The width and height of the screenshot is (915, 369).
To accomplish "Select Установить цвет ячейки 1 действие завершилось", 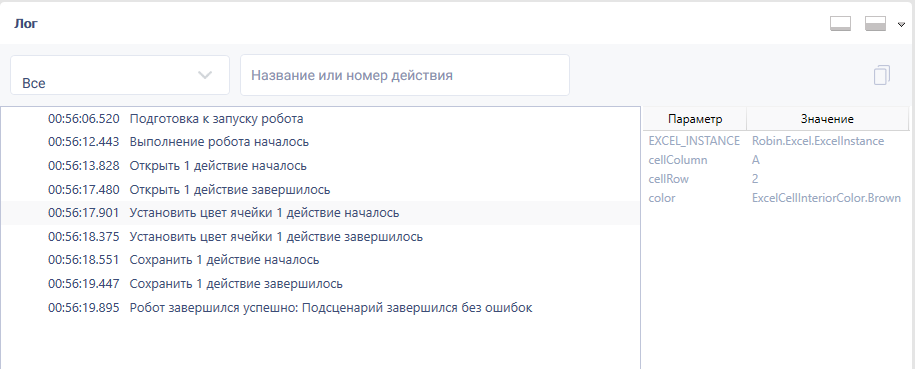I will pos(320,236).
